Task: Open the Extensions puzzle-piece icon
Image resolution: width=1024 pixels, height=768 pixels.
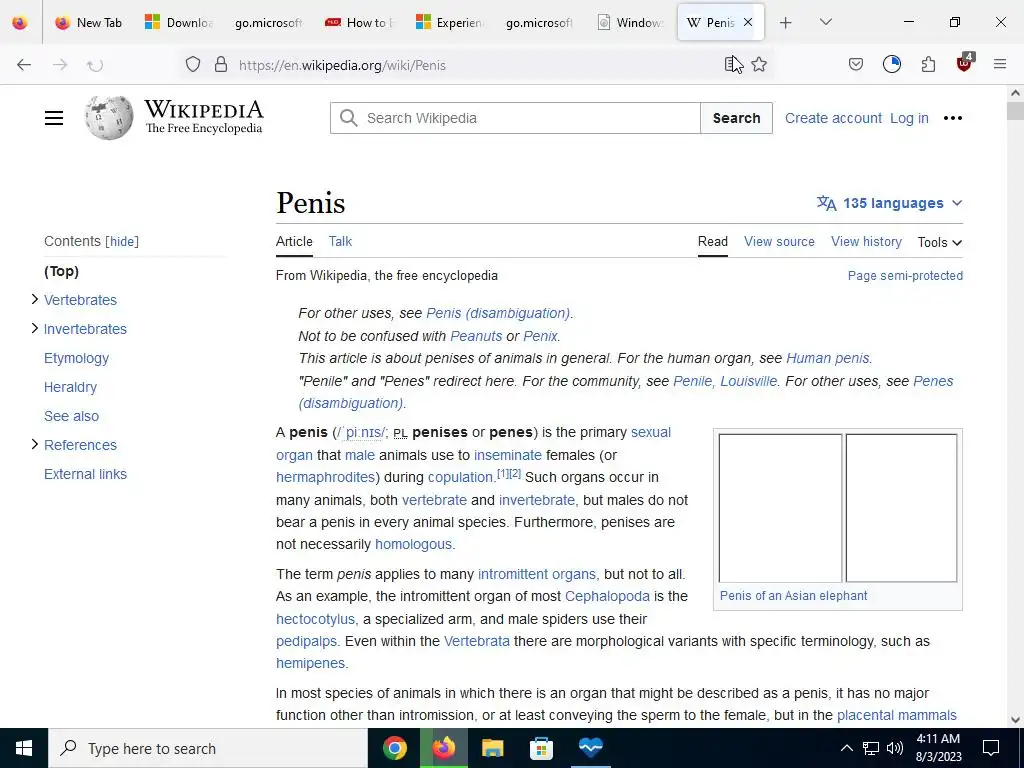Action: (928, 64)
